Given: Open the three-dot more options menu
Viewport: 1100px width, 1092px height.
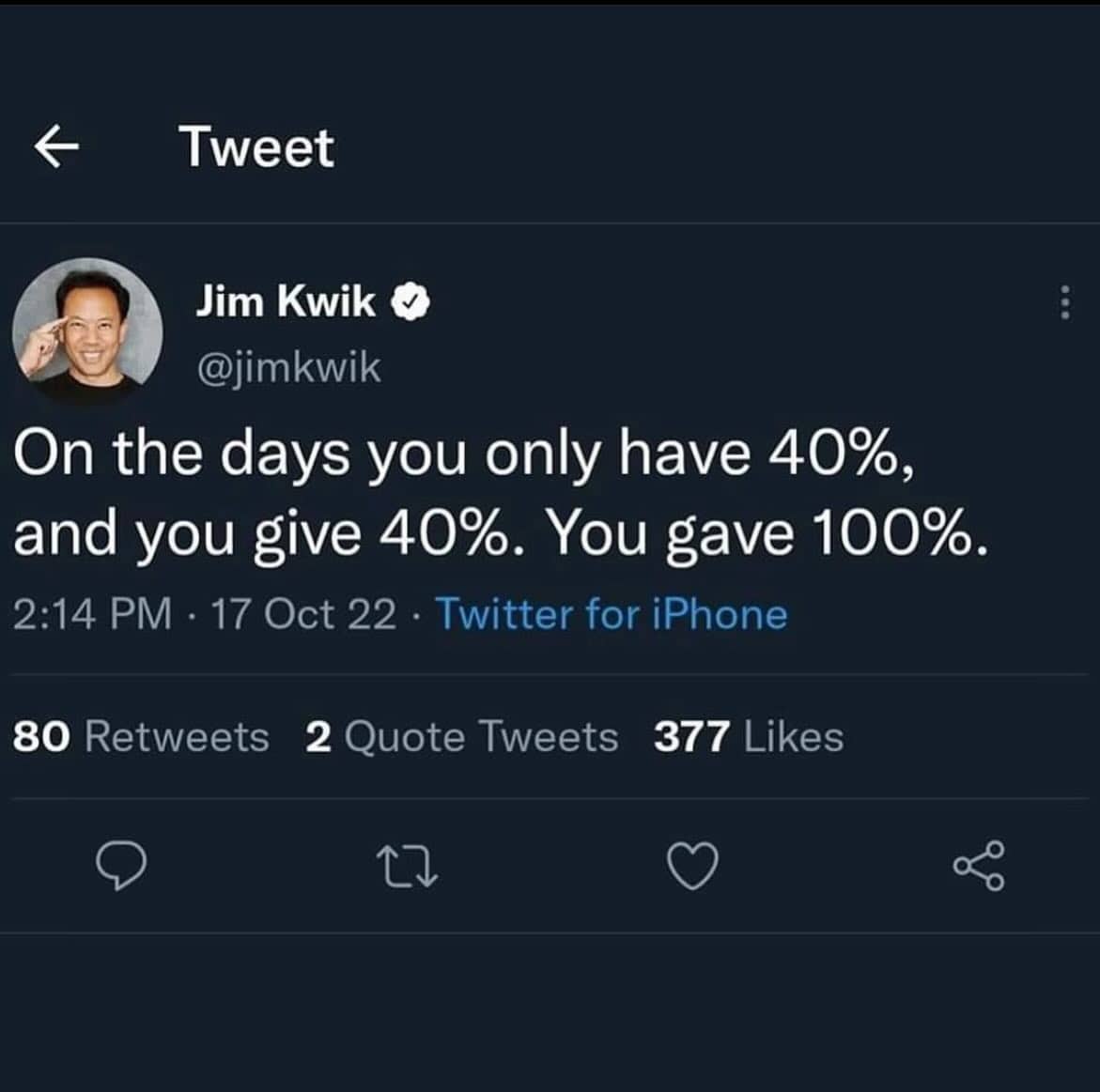Looking at the screenshot, I should [x=1064, y=302].
